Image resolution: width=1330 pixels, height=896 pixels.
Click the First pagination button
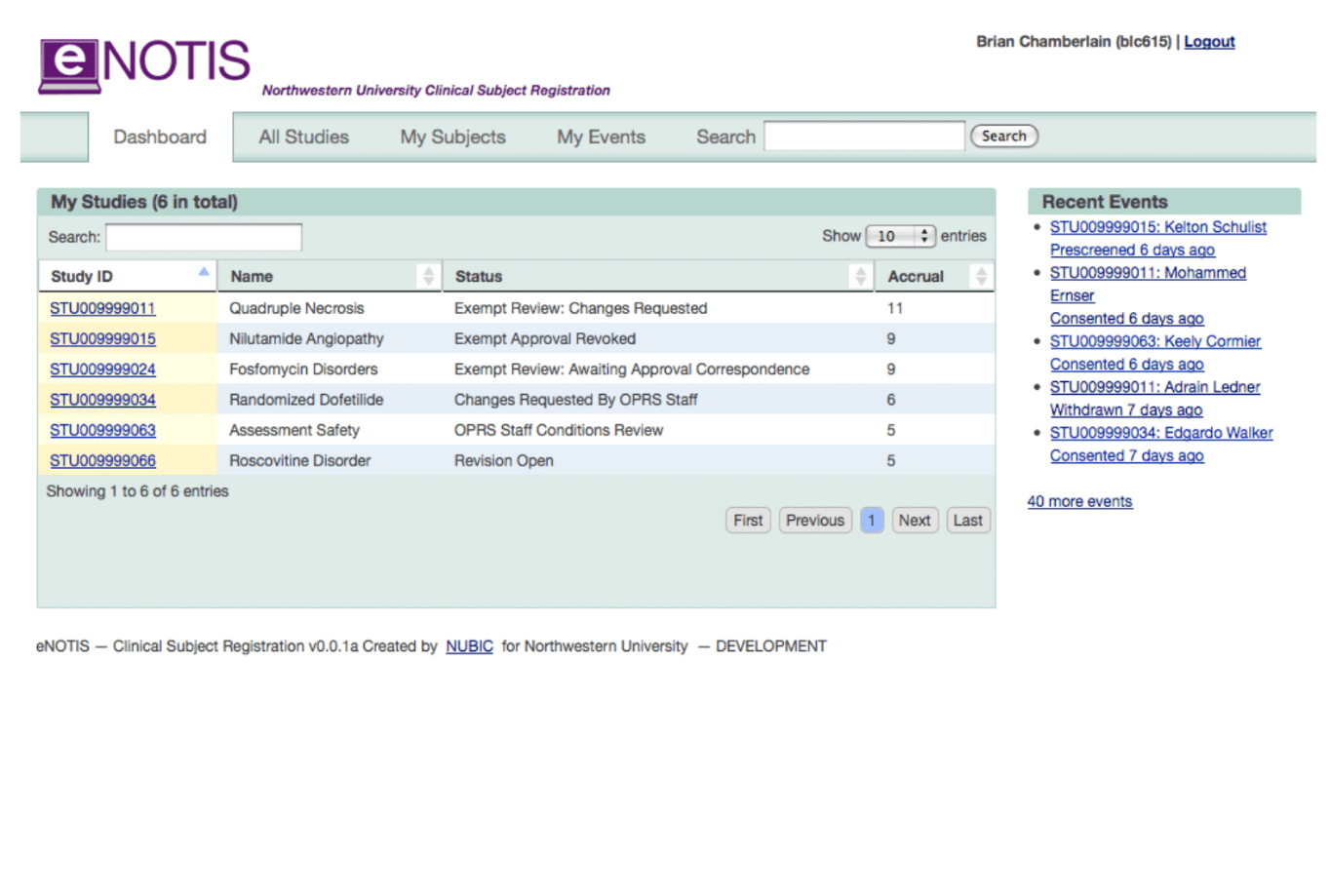tap(748, 520)
